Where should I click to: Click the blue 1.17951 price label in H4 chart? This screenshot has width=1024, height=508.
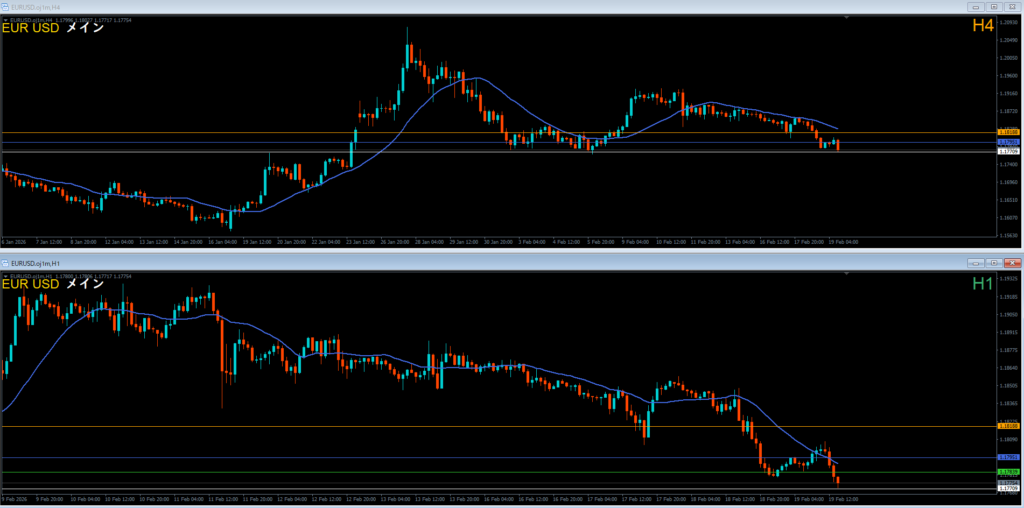pos(1009,142)
